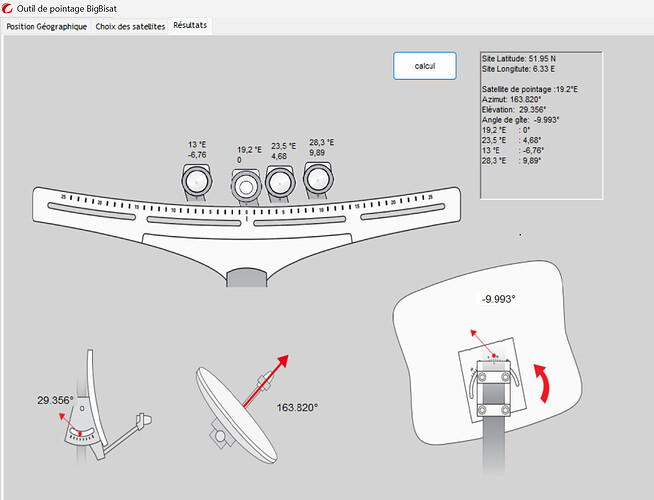
Task: Click the -9.993° skew angle label
Action: [498, 299]
